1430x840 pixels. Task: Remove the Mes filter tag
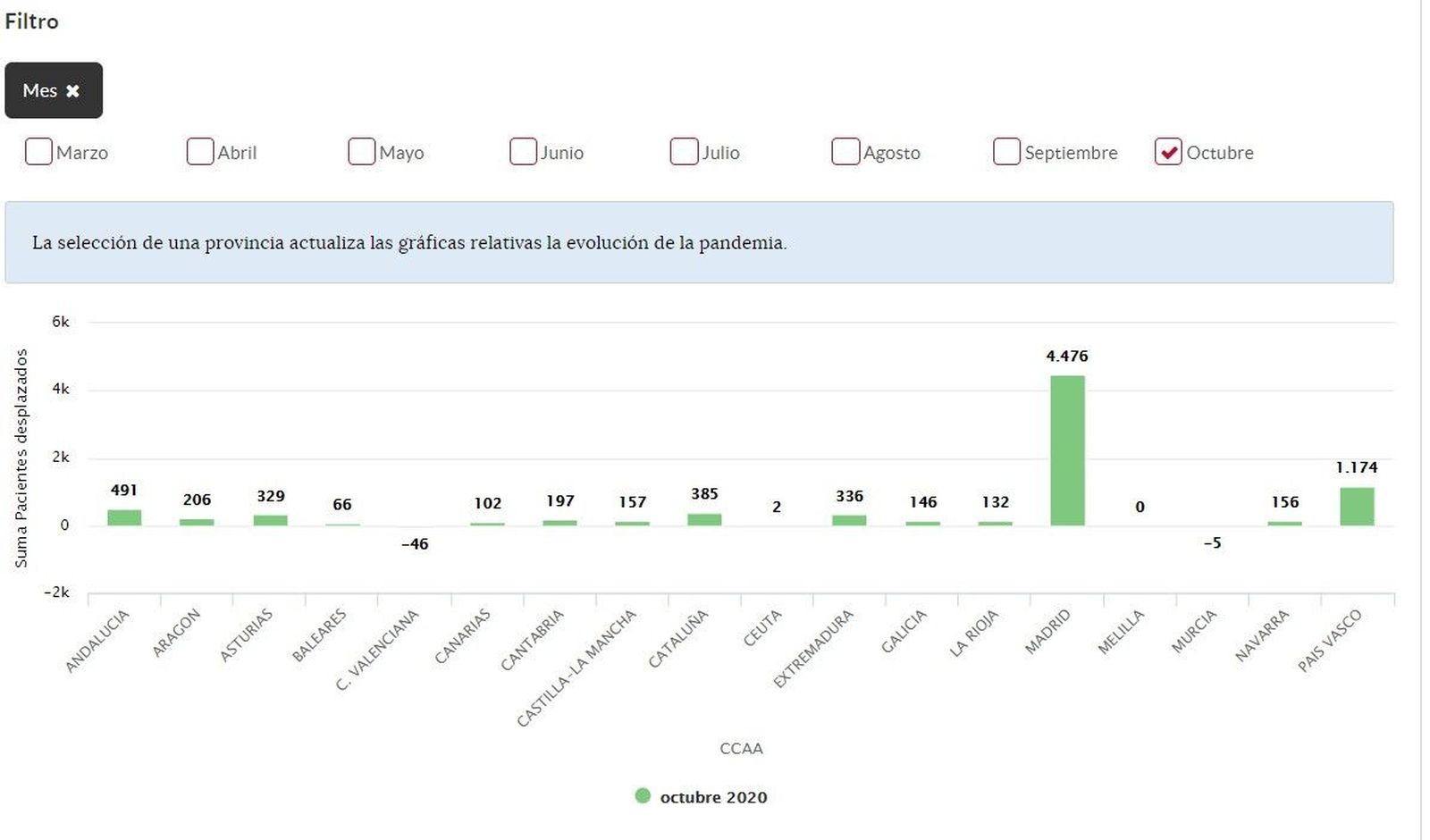point(73,91)
